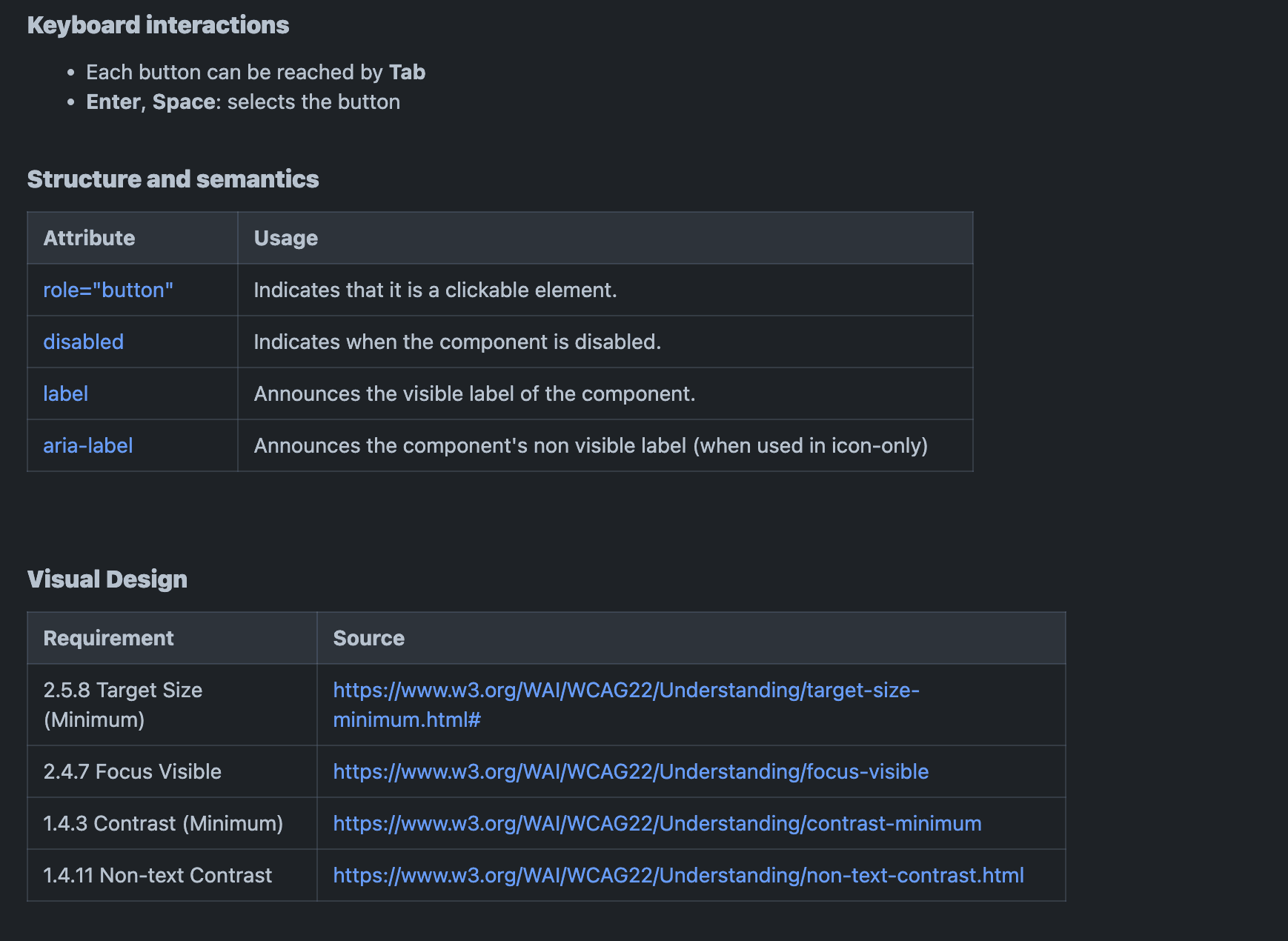Click the 2.4.7 Focus Visible cell
1288x941 pixels.
click(132, 771)
